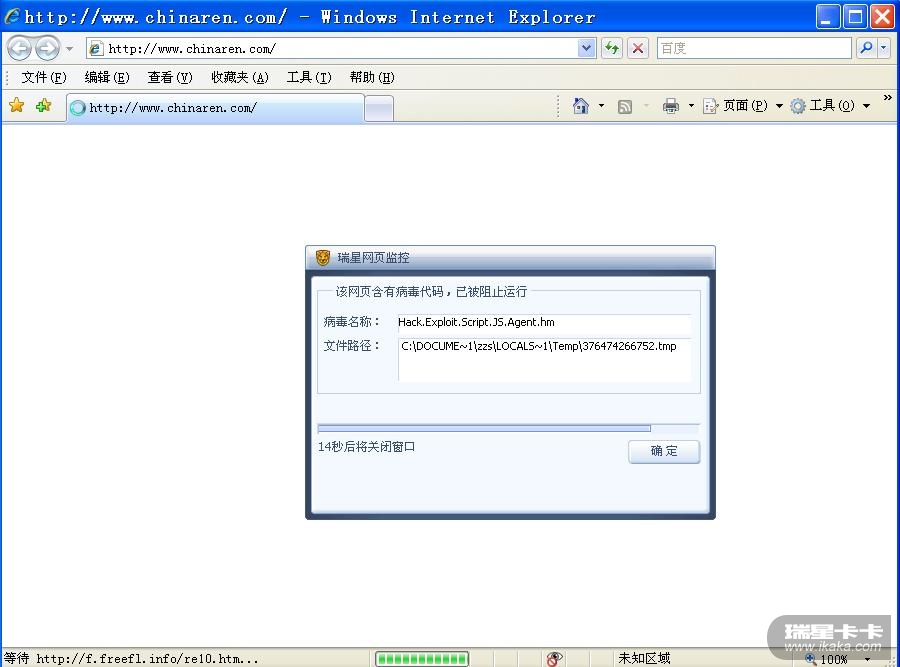Expand the zoom level dropdown arrow
Image resolution: width=900 pixels, height=667 pixels.
[x=867, y=660]
